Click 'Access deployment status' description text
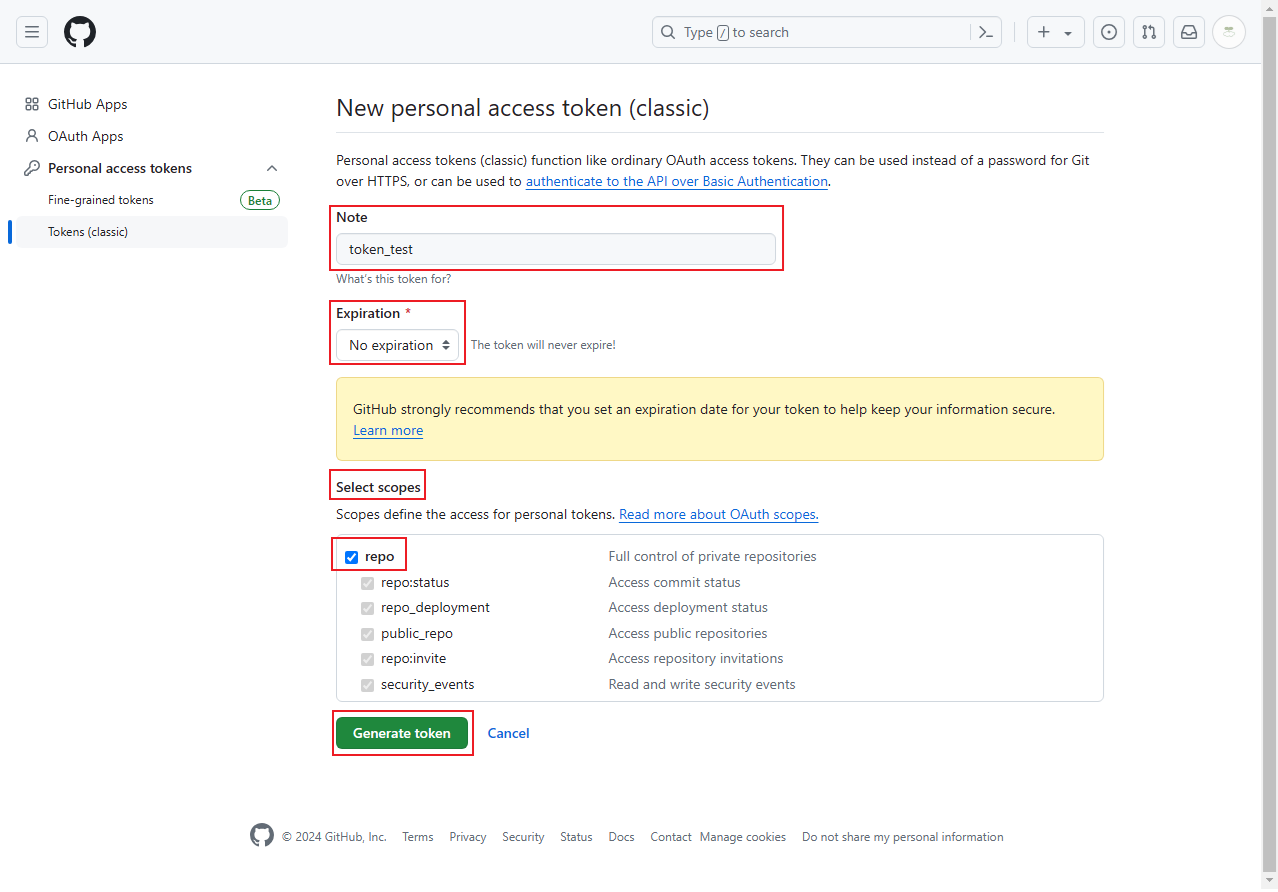Viewport: 1278px width, 892px height. (688, 607)
